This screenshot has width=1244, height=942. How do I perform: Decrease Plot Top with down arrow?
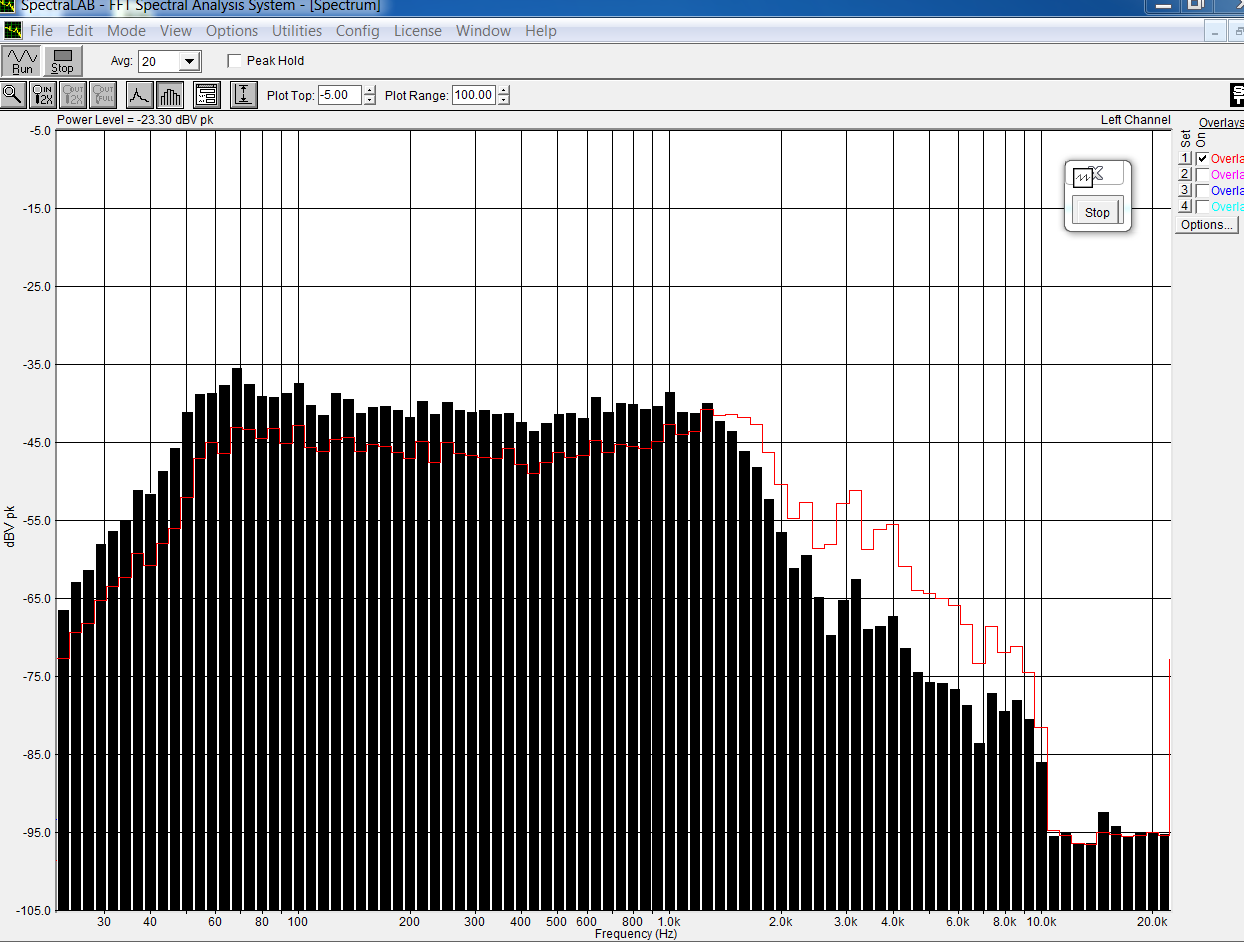(x=370, y=100)
